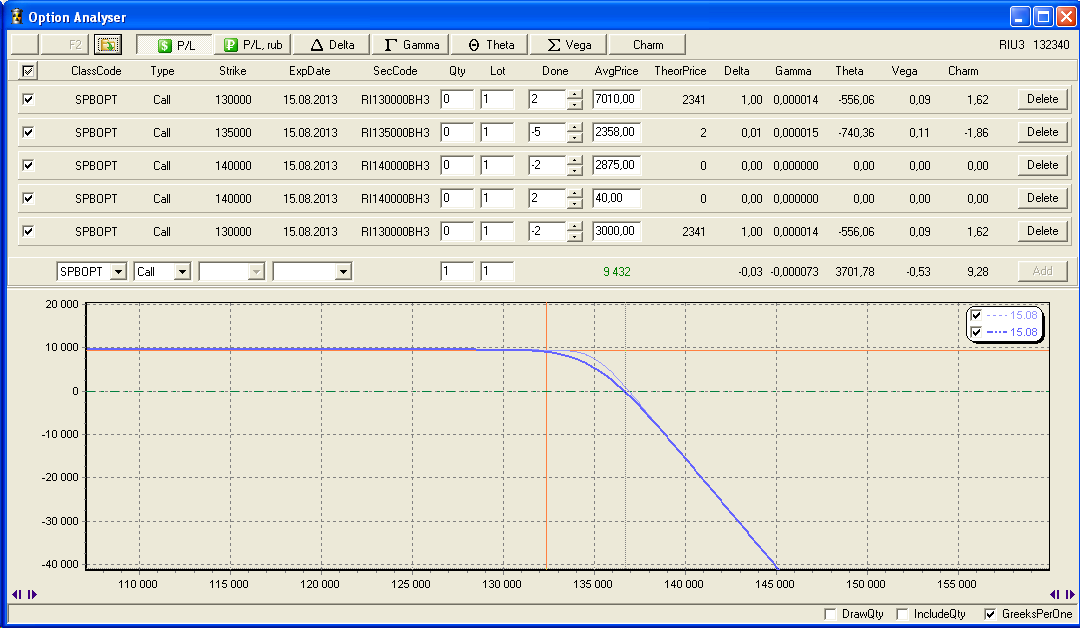The height and width of the screenshot is (628, 1080).
Task: Click the AvgPrice field showing 7010,00
Action: tap(616, 99)
